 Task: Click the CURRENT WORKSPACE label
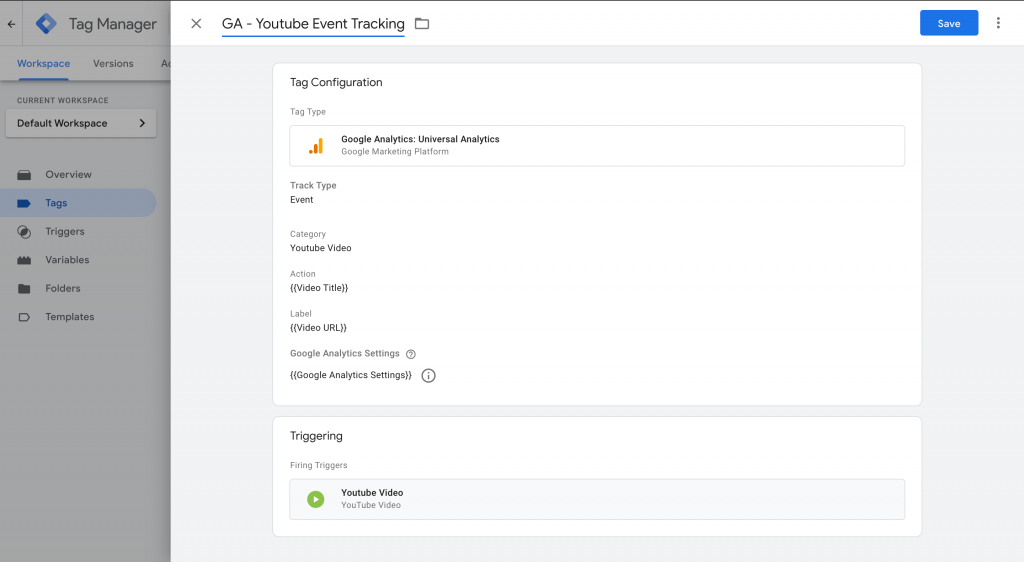point(63,101)
